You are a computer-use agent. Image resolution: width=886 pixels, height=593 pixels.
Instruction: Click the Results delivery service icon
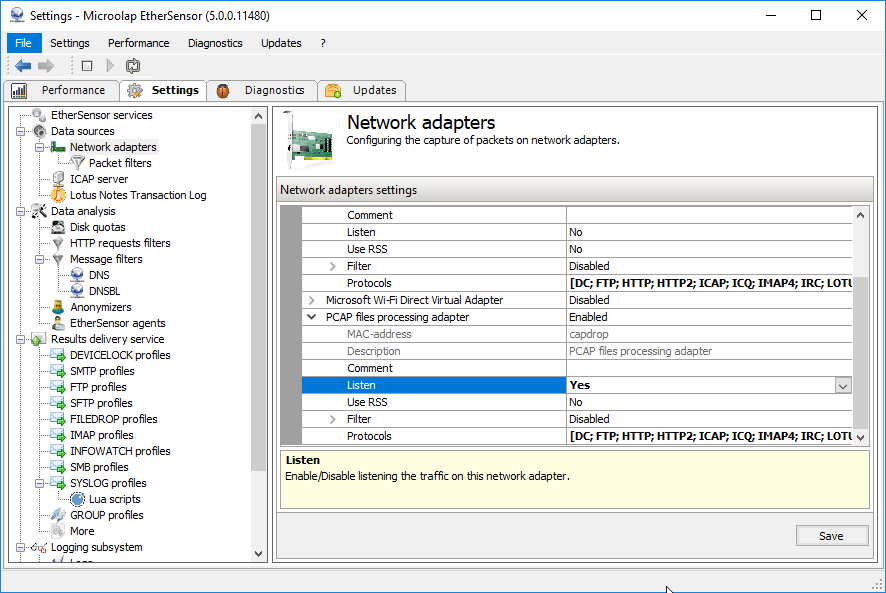point(38,339)
